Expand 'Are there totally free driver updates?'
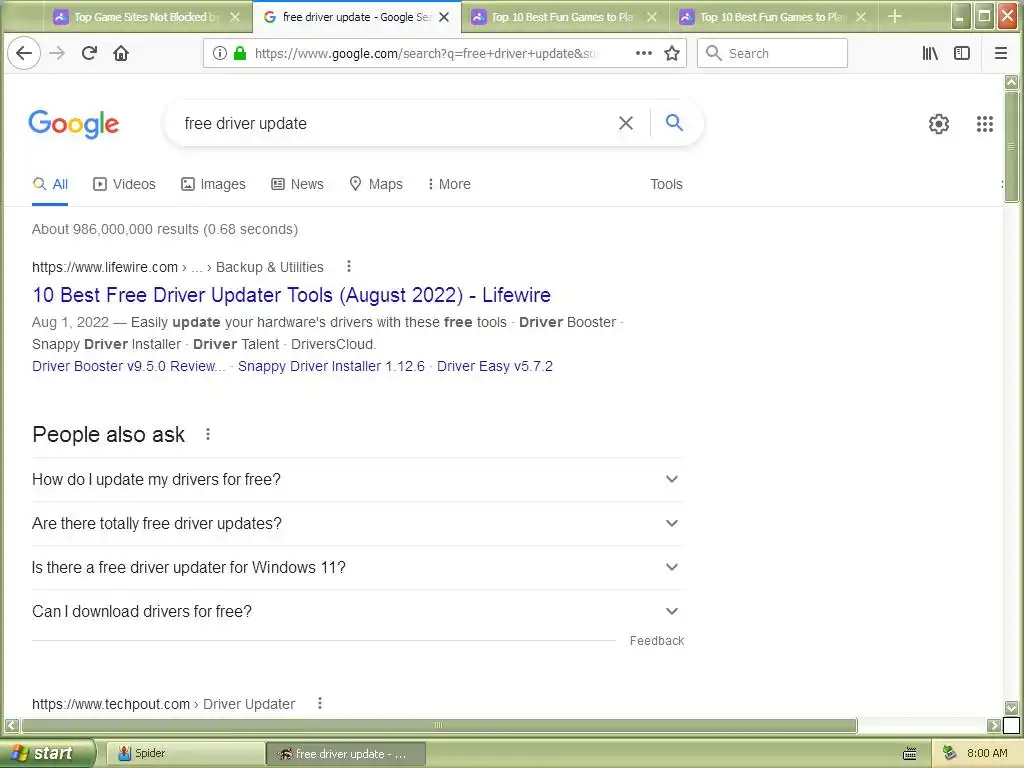The image size is (1024, 768). 357,523
